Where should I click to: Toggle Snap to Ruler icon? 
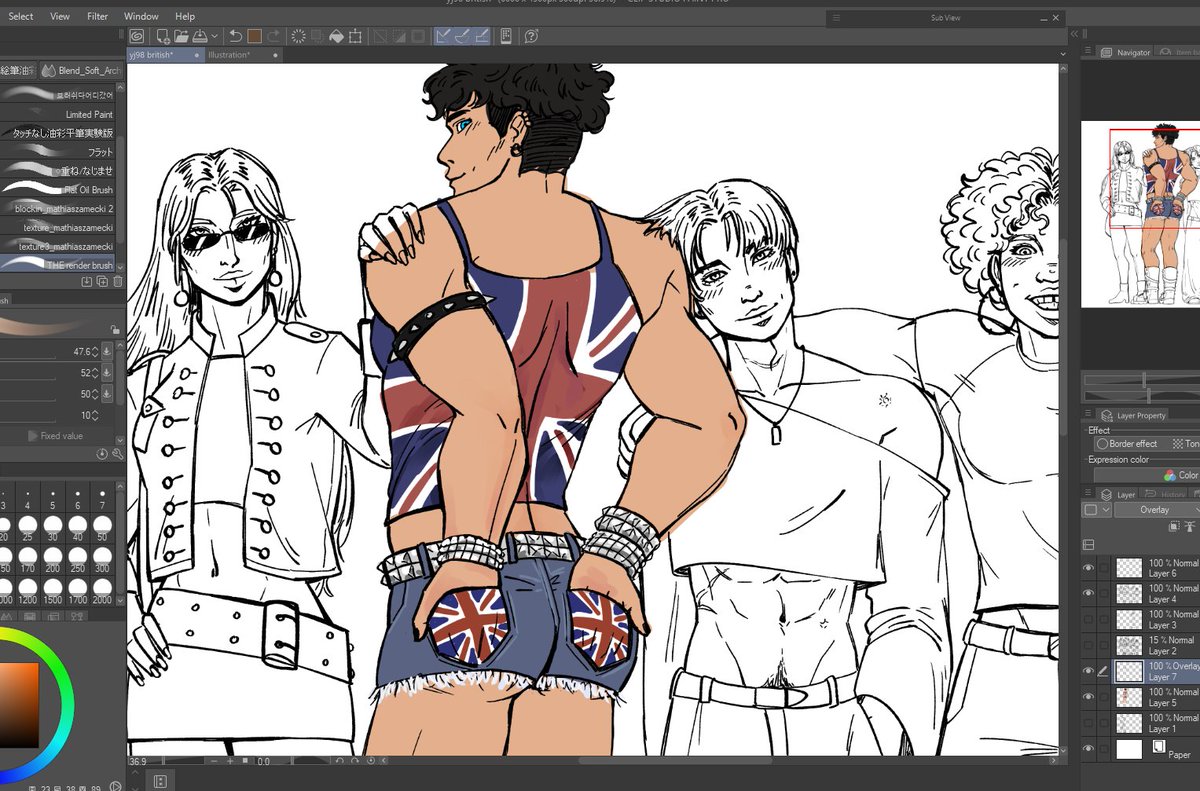pos(444,36)
